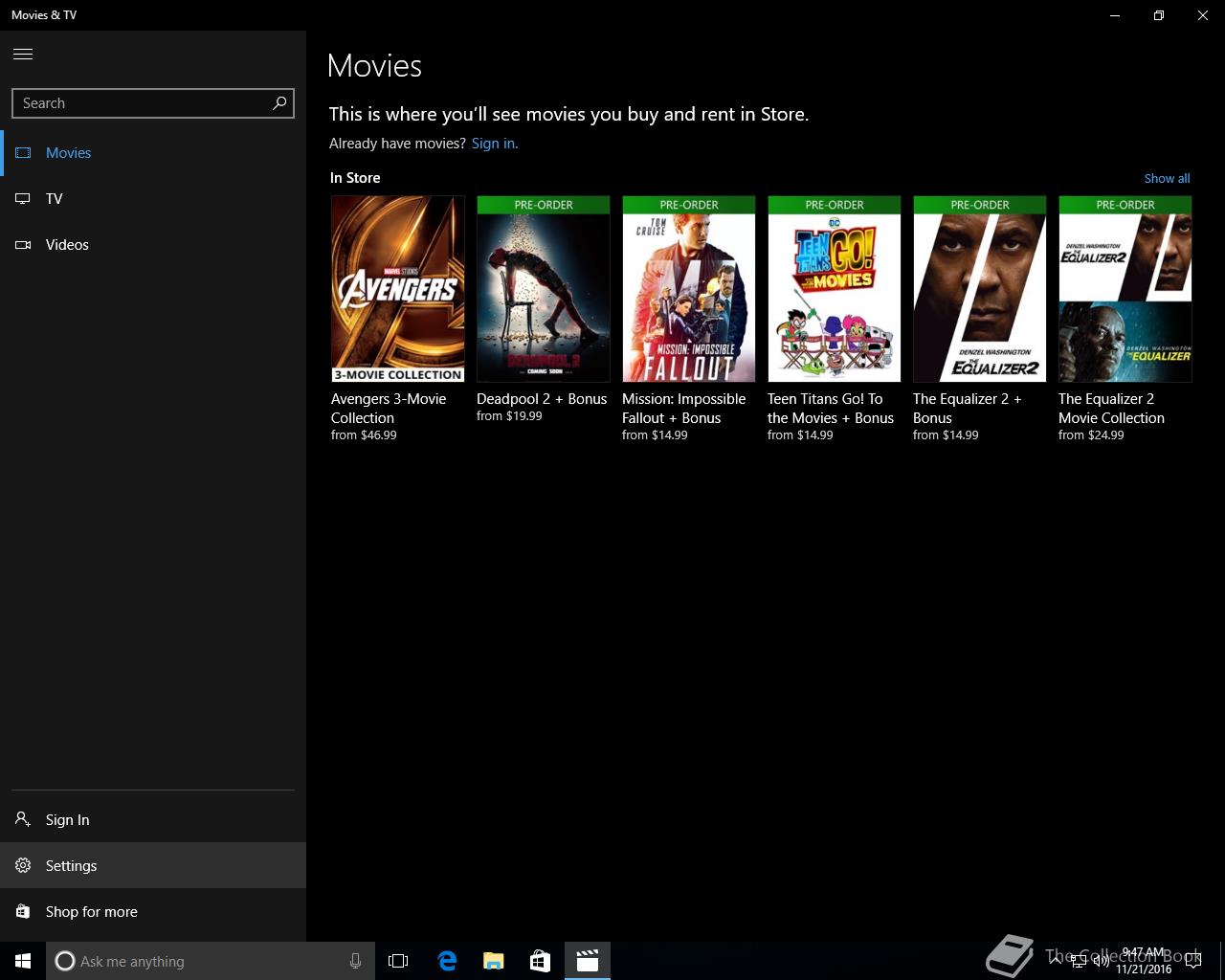Screen dimensions: 1225x980
Task: Select the Movies sidebar section
Action: coord(153,153)
